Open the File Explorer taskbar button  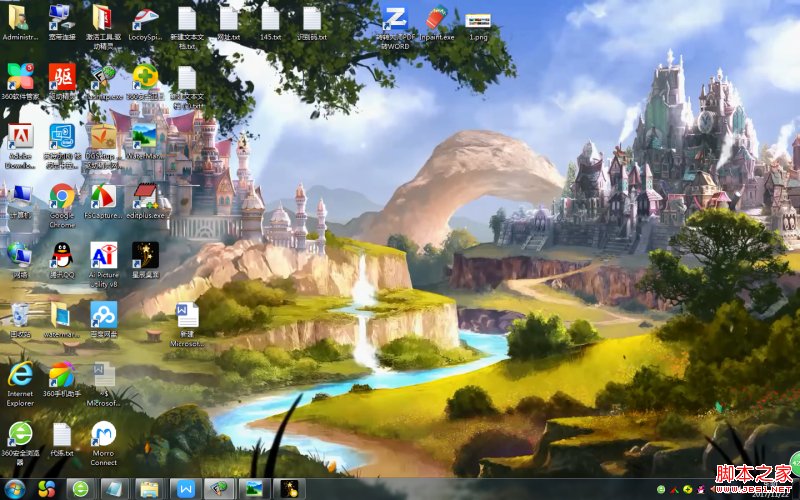coord(149,489)
